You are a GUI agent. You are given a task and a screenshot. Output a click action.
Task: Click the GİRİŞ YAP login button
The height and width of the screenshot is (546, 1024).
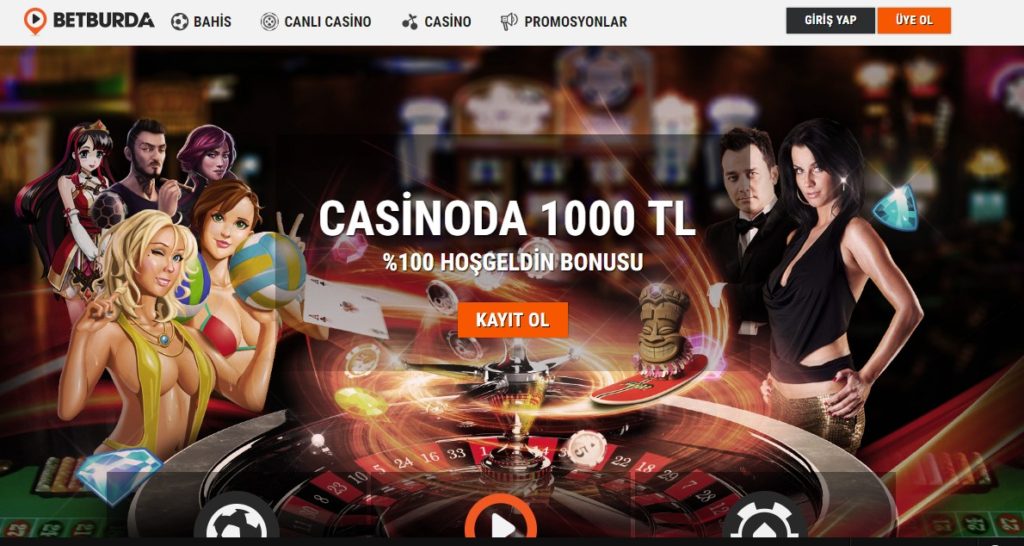click(830, 20)
